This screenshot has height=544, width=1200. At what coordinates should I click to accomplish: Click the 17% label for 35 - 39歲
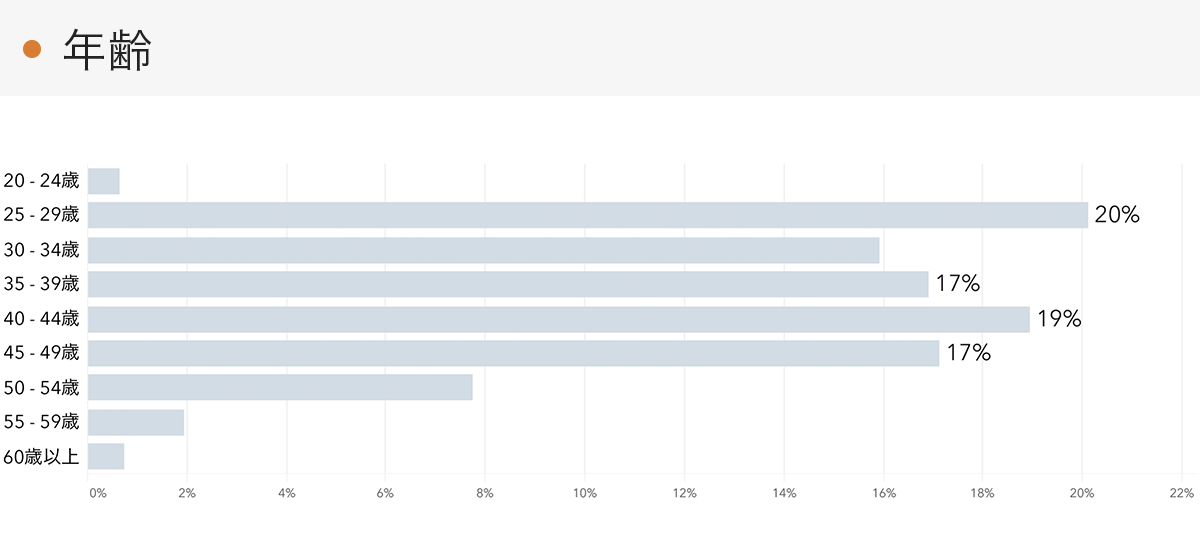click(x=957, y=284)
